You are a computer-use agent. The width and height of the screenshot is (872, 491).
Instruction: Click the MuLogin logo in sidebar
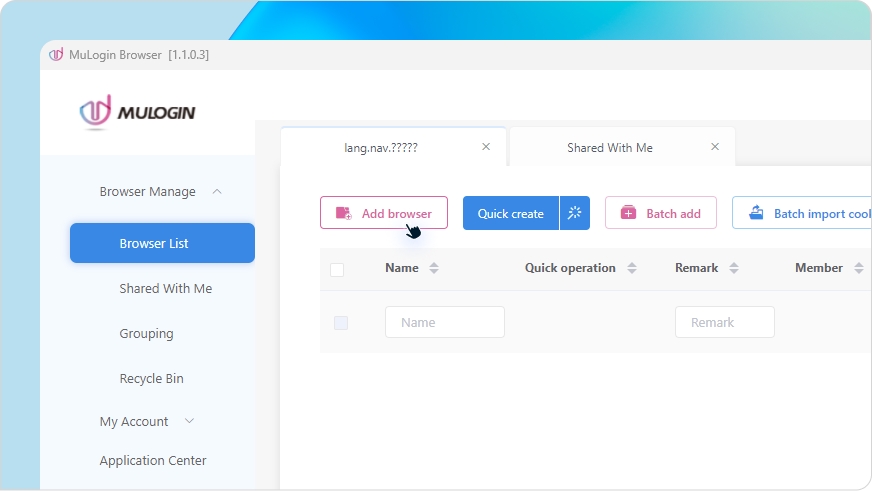click(x=138, y=112)
